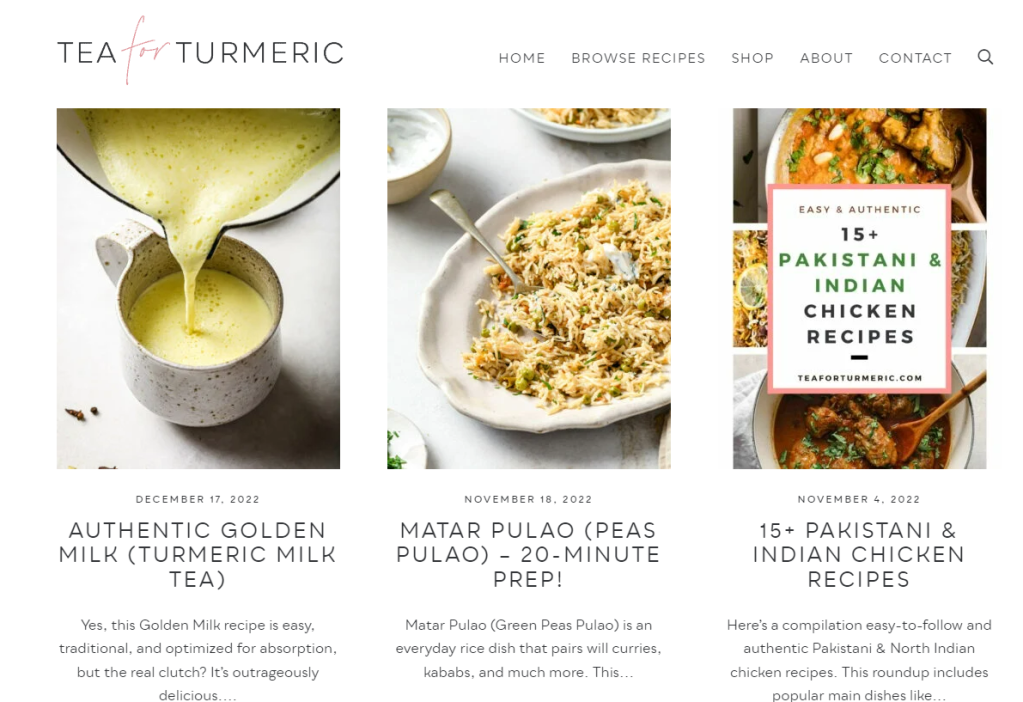Click Authentic Golden Milk article title
Image resolution: width=1023 pixels, height=702 pixels.
coord(198,555)
